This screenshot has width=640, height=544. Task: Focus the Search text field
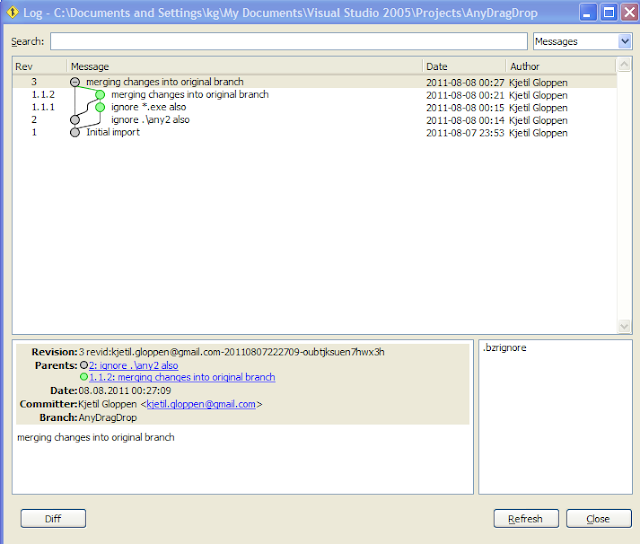(289, 41)
